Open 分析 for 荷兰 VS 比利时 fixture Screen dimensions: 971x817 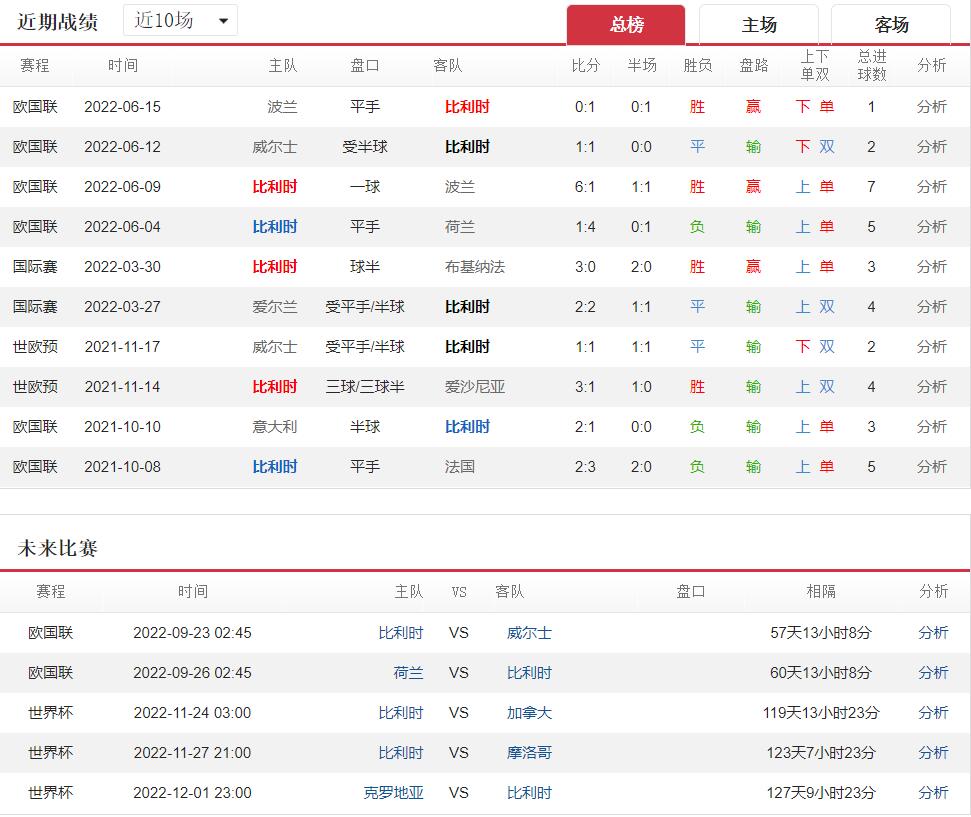pyautogui.click(x=933, y=673)
